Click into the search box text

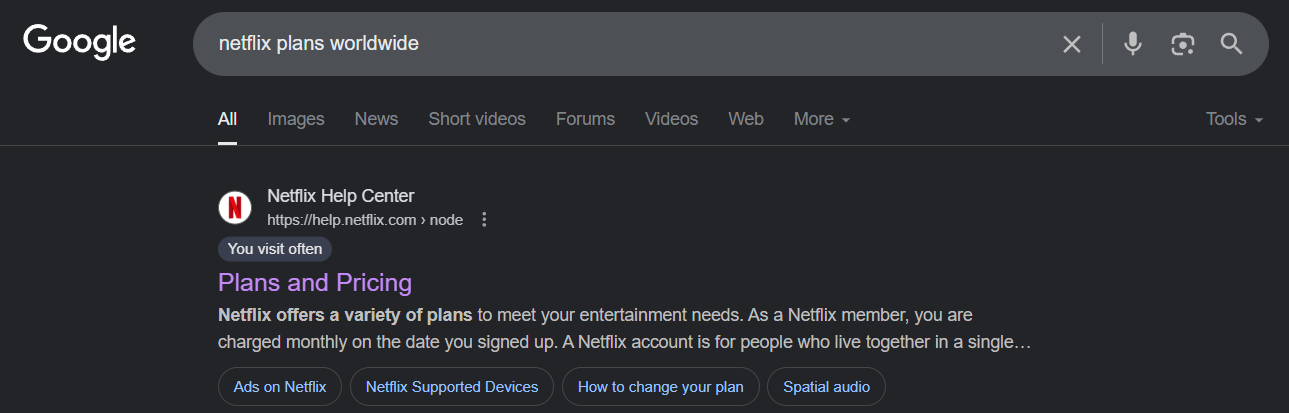[x=319, y=44]
